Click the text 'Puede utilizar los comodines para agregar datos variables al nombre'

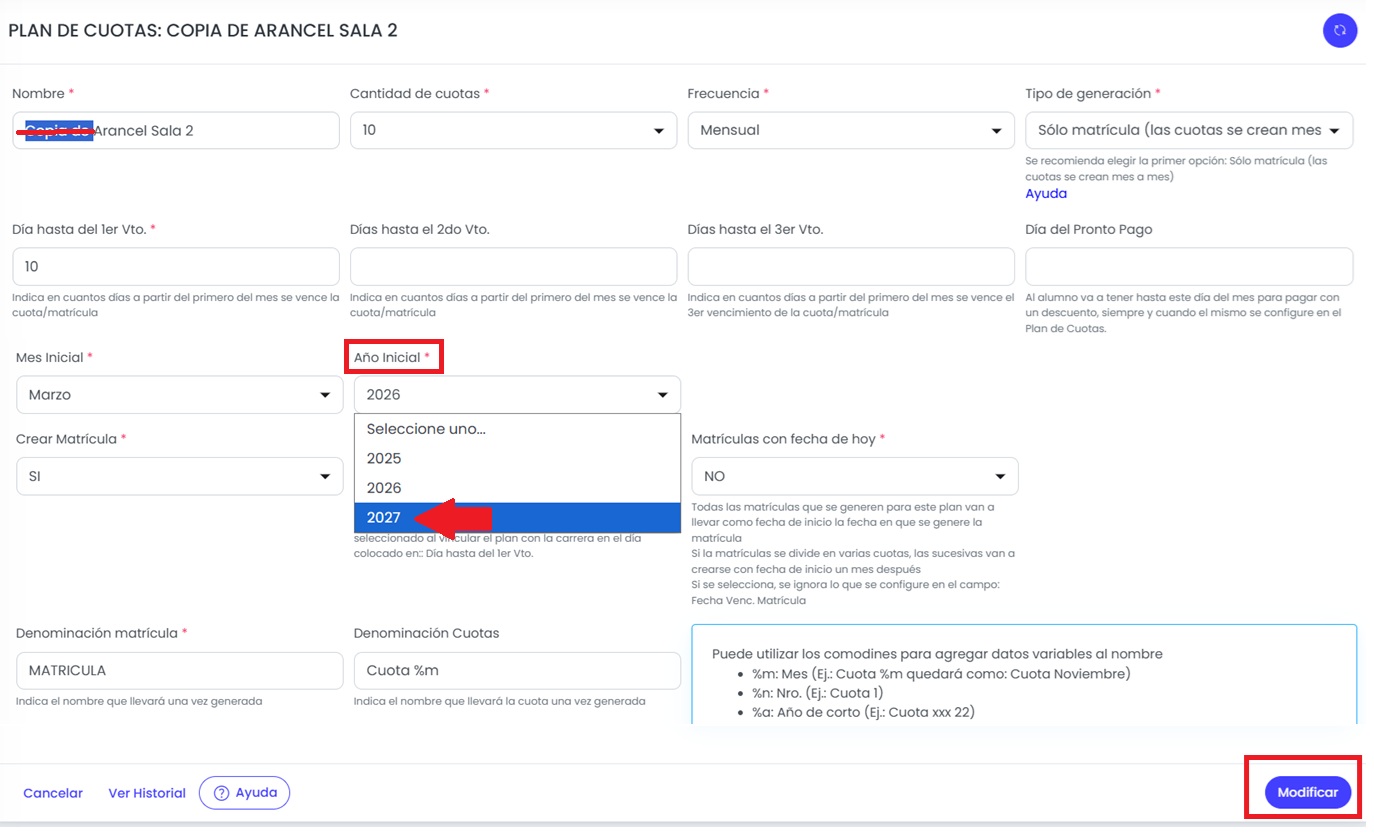937,654
